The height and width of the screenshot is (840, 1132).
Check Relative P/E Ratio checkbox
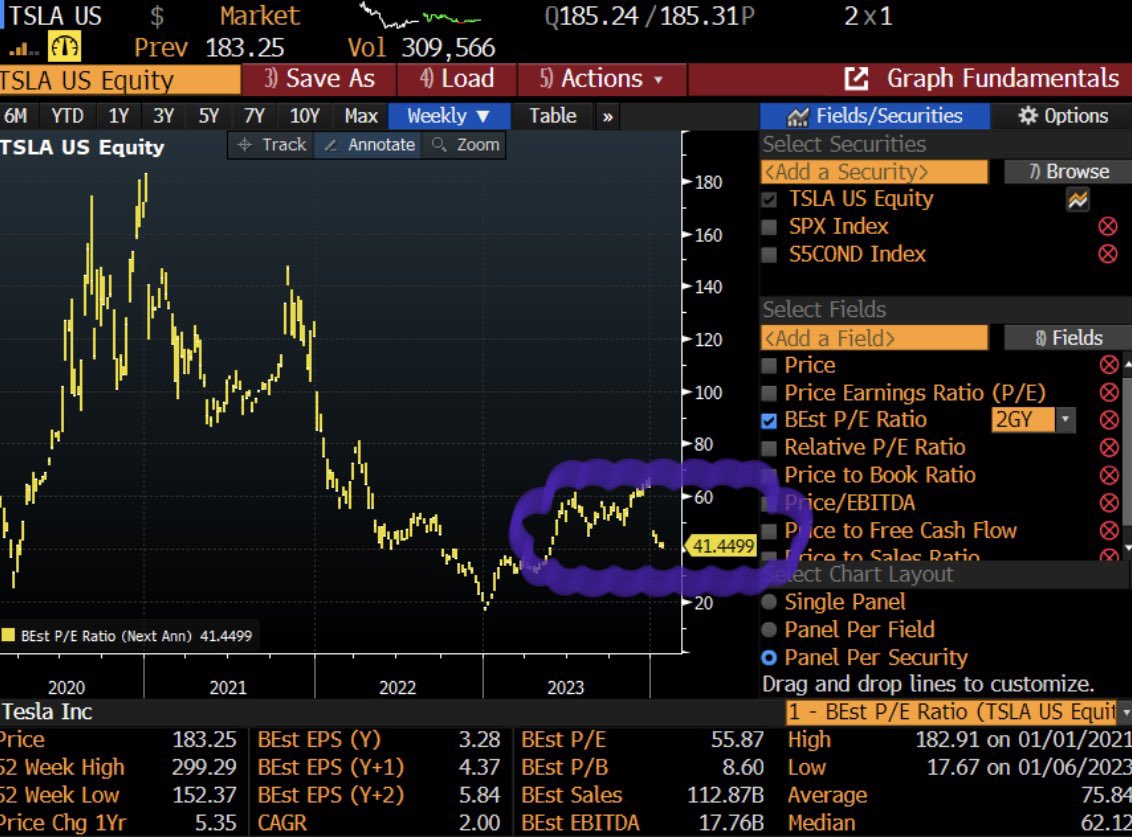(770, 448)
